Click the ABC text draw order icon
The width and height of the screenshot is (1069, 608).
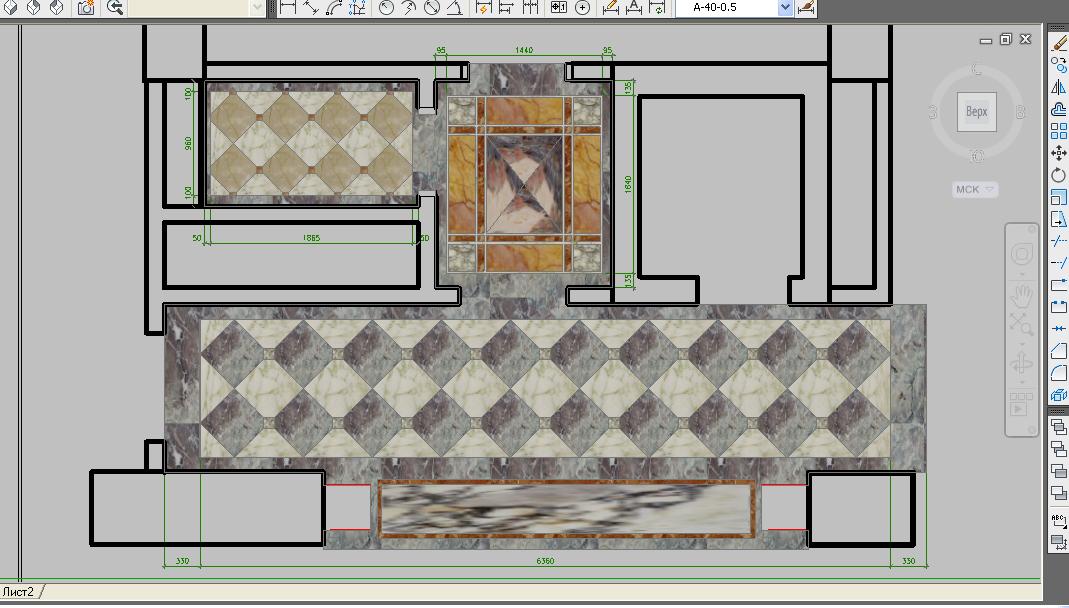click(x=1058, y=520)
